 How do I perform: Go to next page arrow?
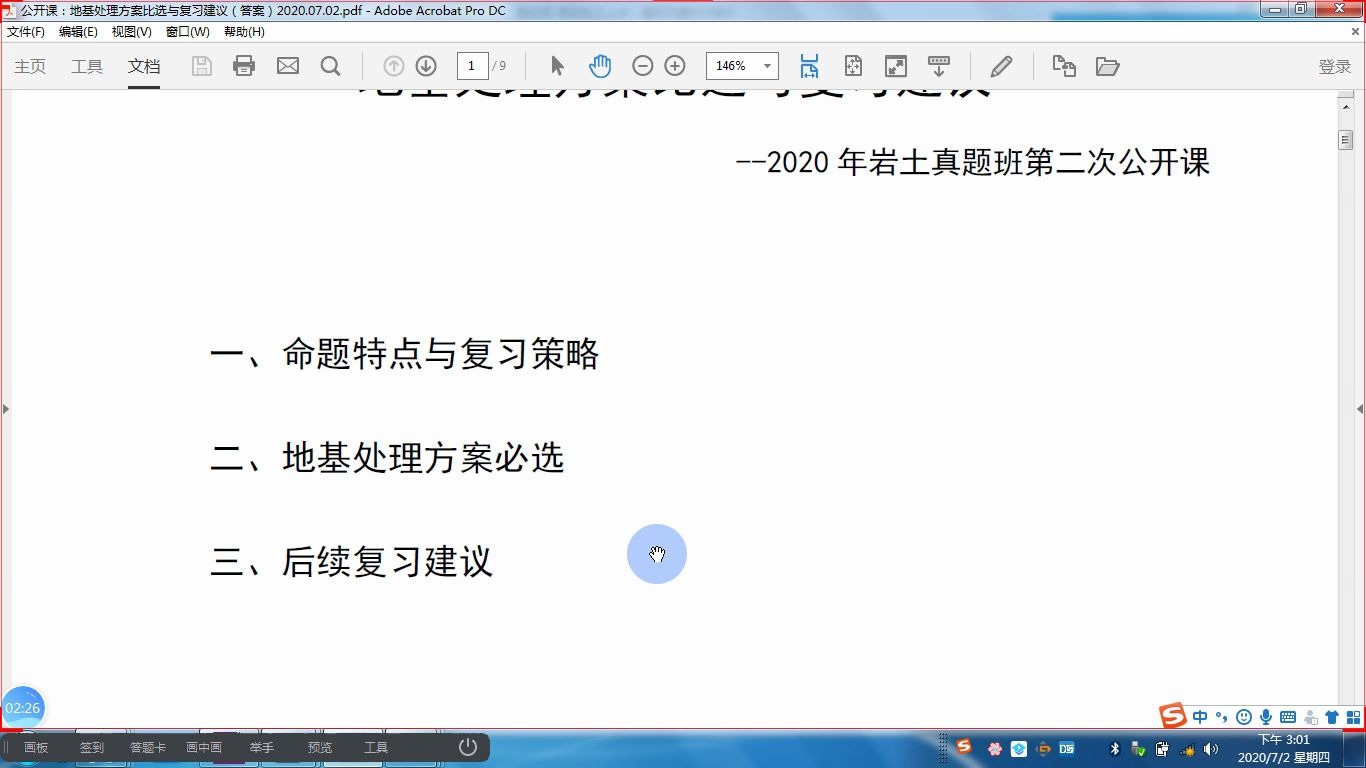click(426, 66)
